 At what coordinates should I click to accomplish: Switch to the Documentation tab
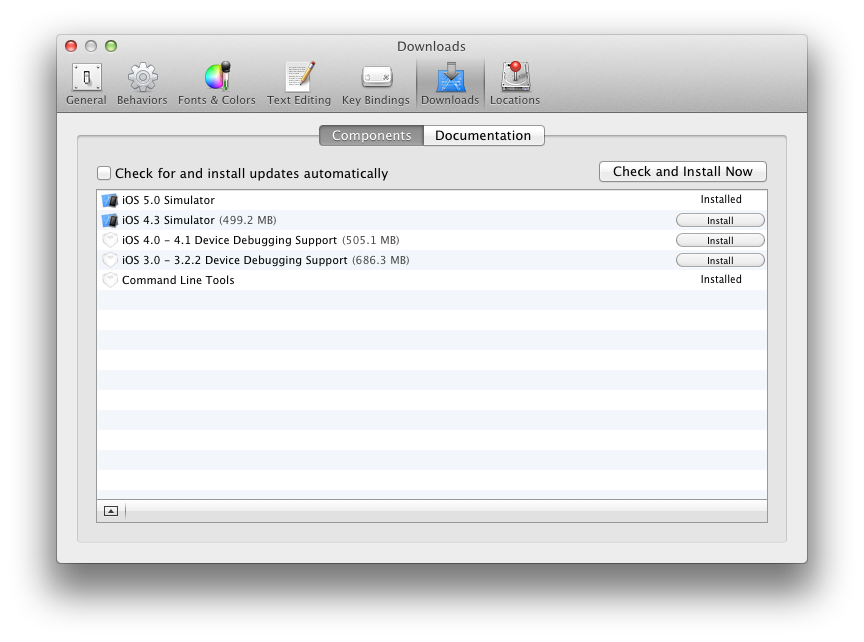coord(483,135)
